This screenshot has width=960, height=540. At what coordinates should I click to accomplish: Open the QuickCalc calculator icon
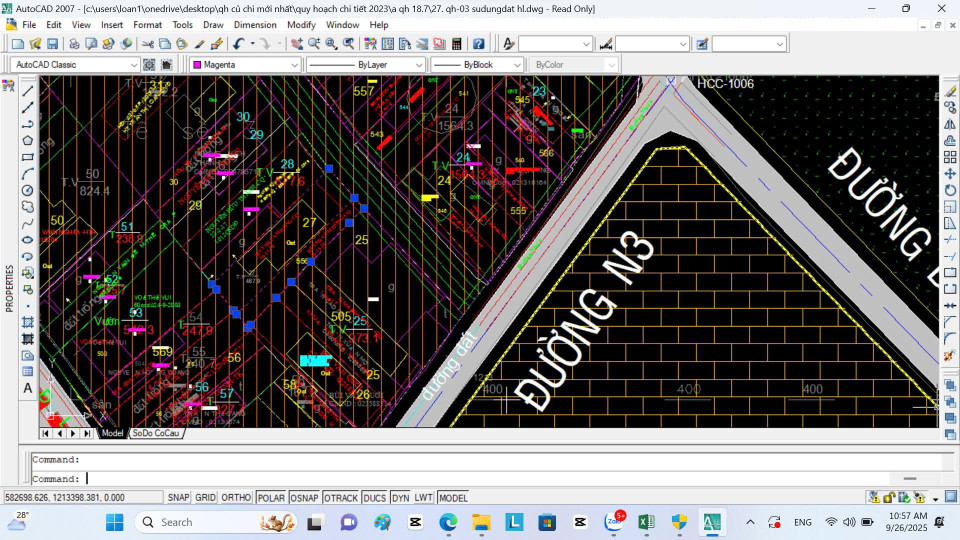[457, 44]
